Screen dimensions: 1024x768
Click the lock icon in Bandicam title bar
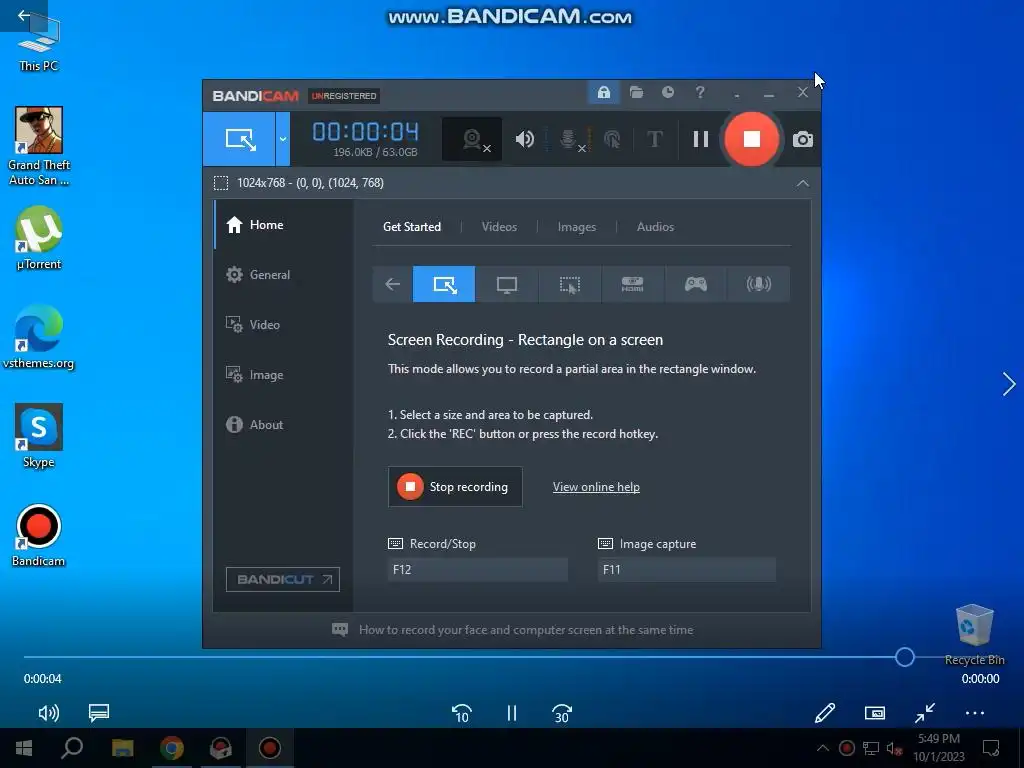pos(603,92)
